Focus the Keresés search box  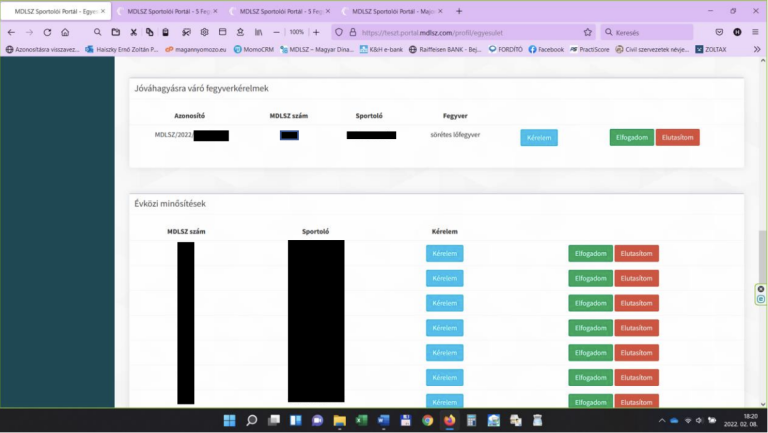tap(650, 32)
